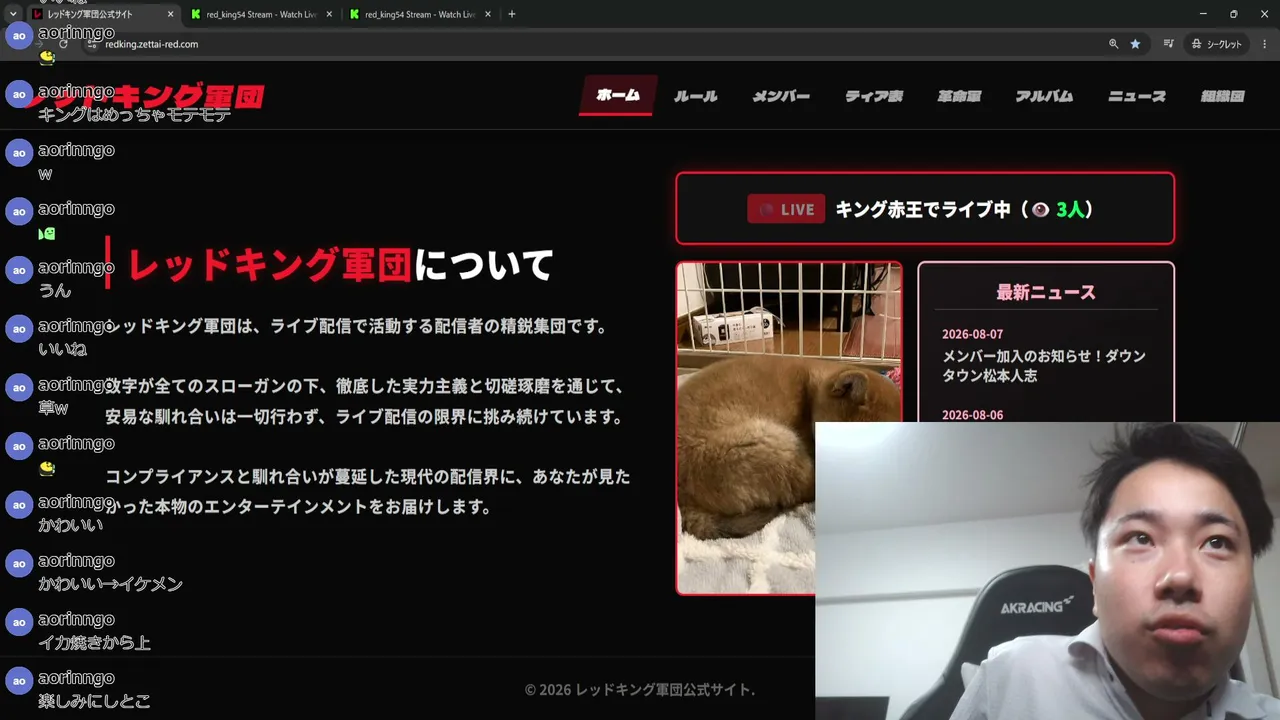
Task: Switch to the first red_king54 Stream tab
Action: pyautogui.click(x=259, y=15)
